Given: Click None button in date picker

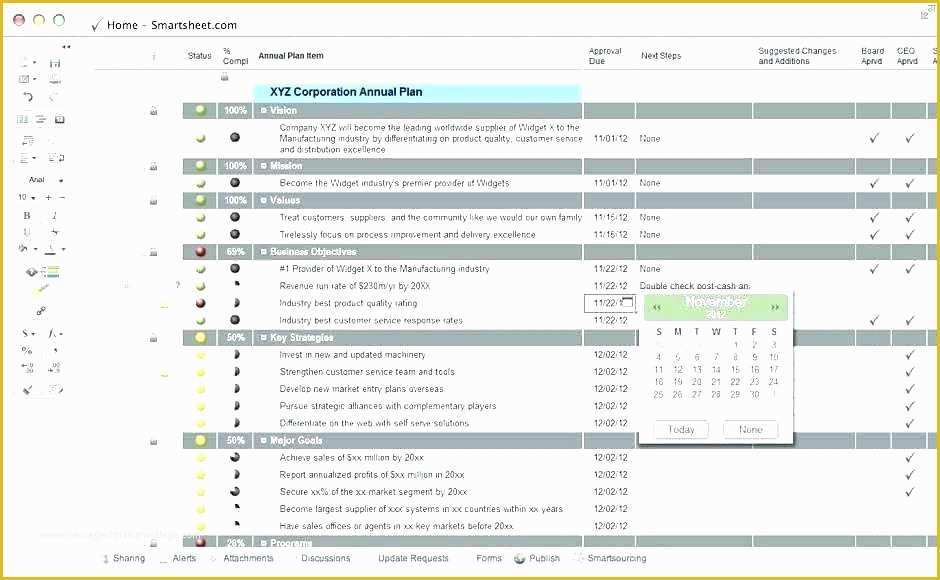Looking at the screenshot, I should coord(751,429).
